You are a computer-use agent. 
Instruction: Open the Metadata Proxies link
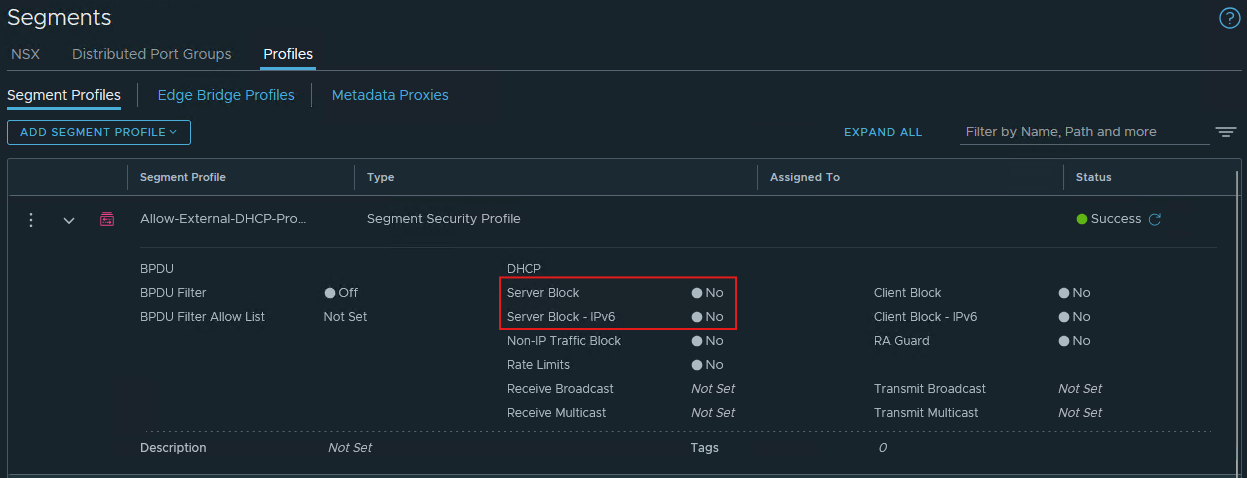[390, 95]
